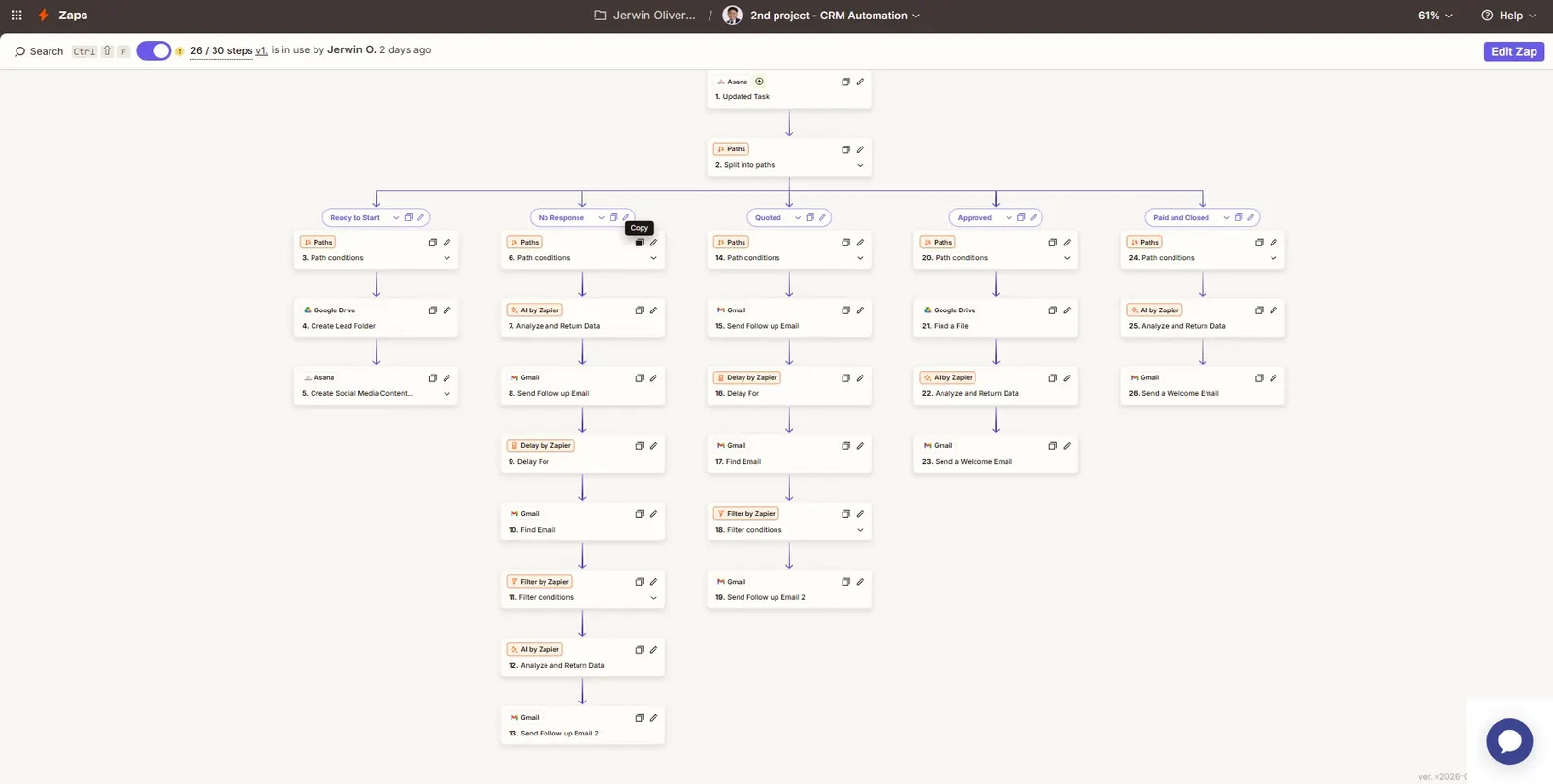
Task: Copy step 19 Send Follow up Email 2
Action: pyautogui.click(x=845, y=582)
